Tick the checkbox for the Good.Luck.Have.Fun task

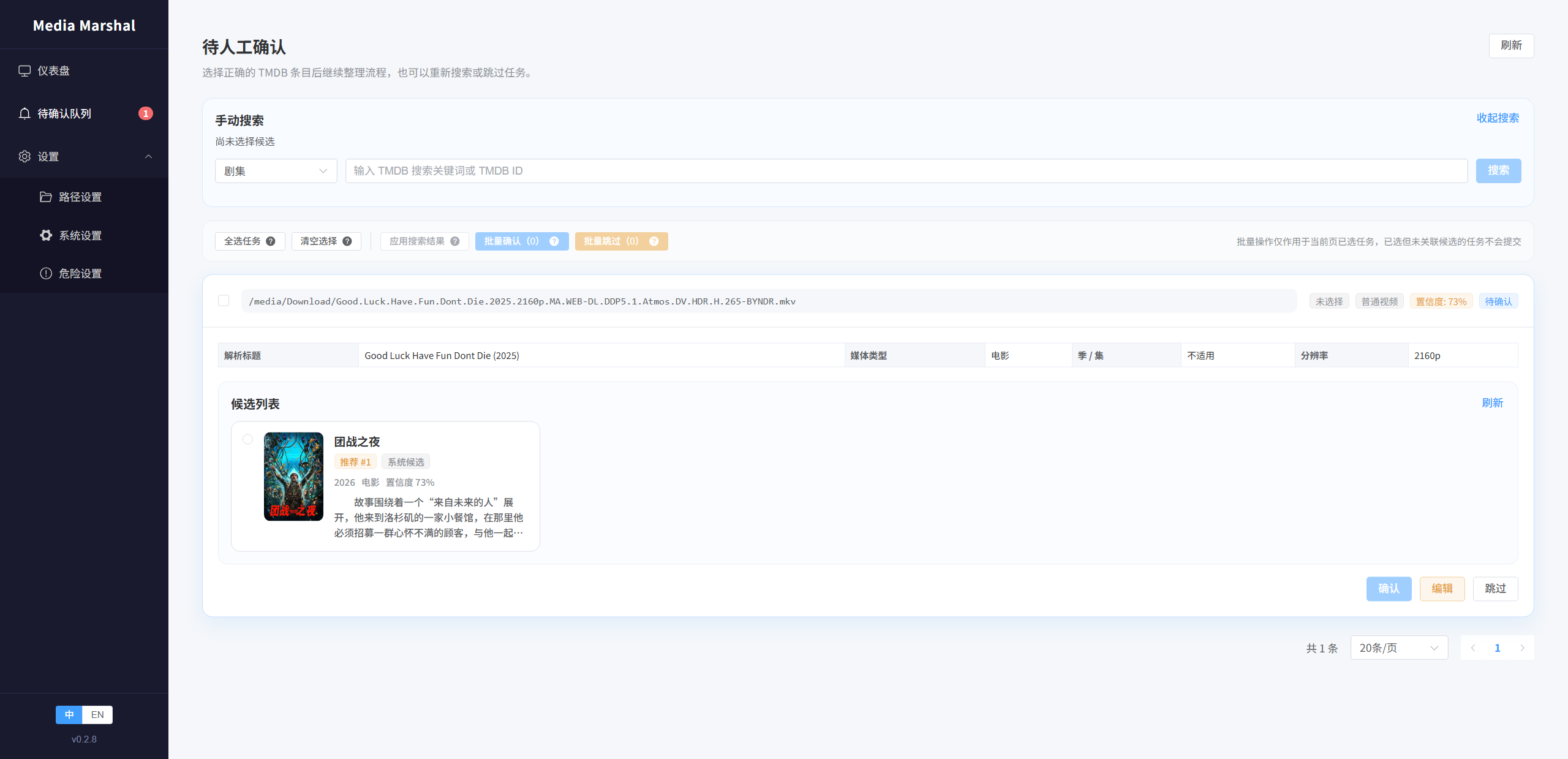[224, 301]
